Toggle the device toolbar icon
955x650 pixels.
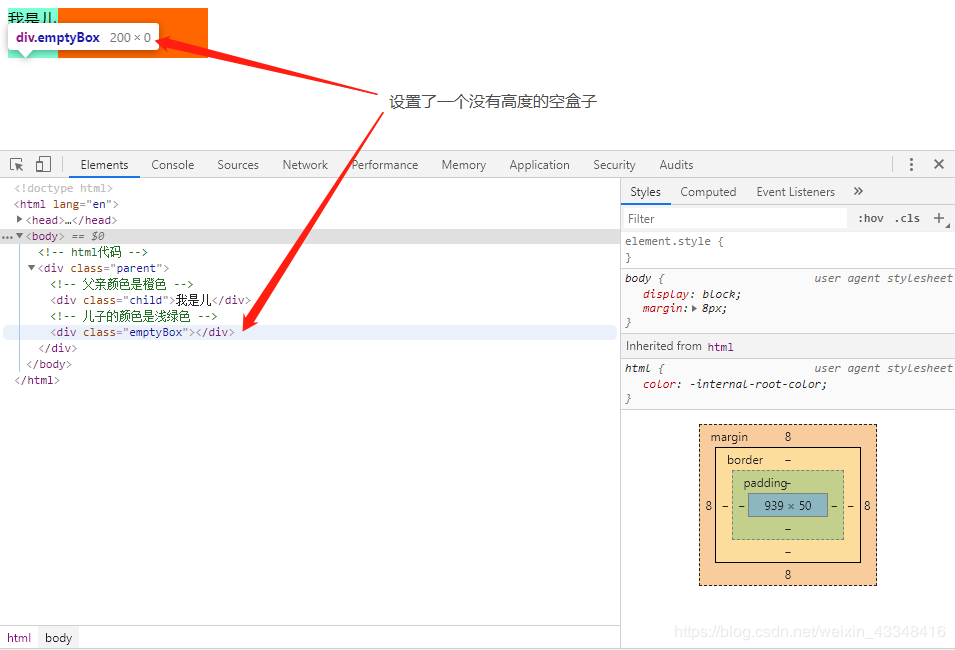click(x=43, y=164)
